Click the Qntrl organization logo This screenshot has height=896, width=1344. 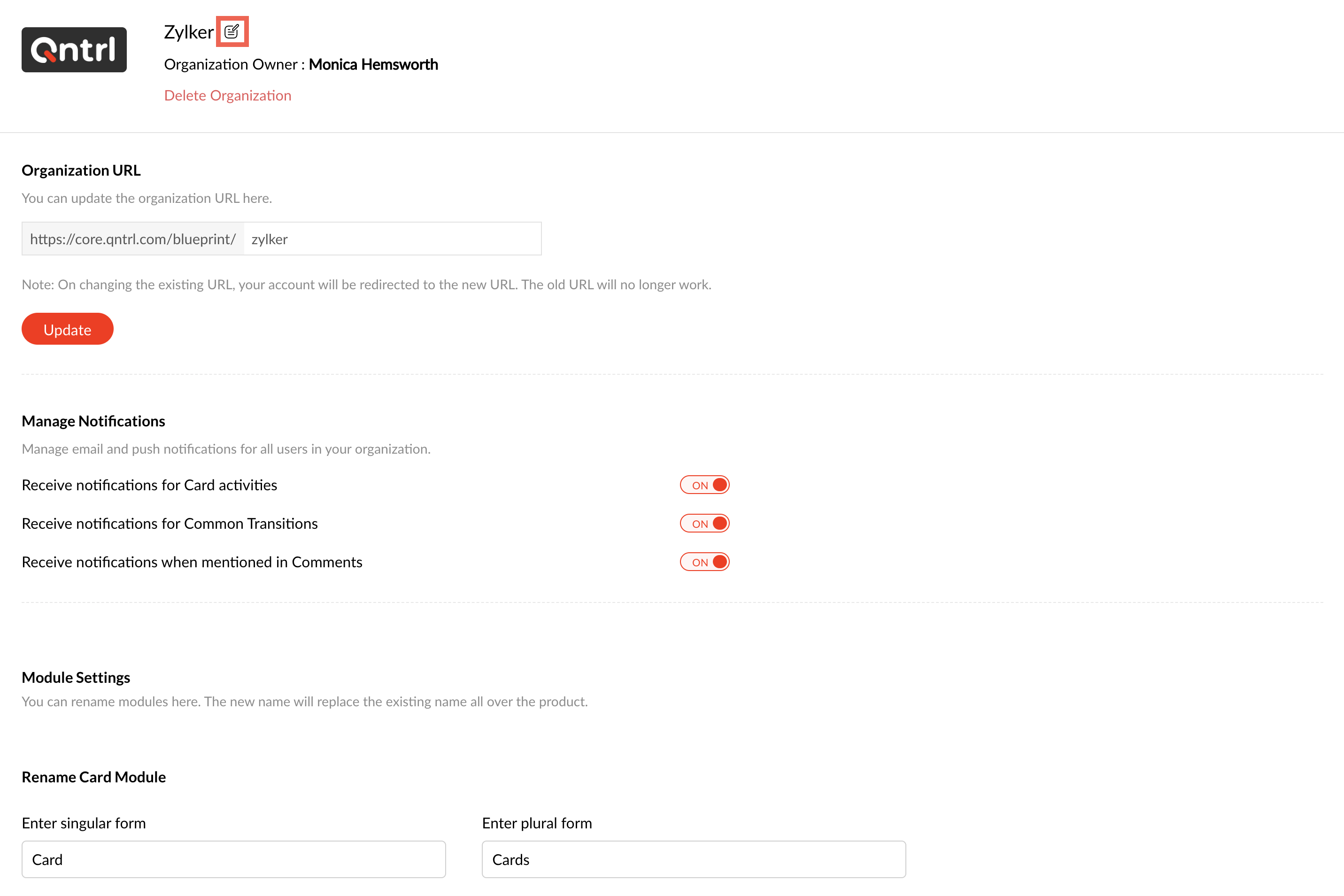click(x=74, y=50)
